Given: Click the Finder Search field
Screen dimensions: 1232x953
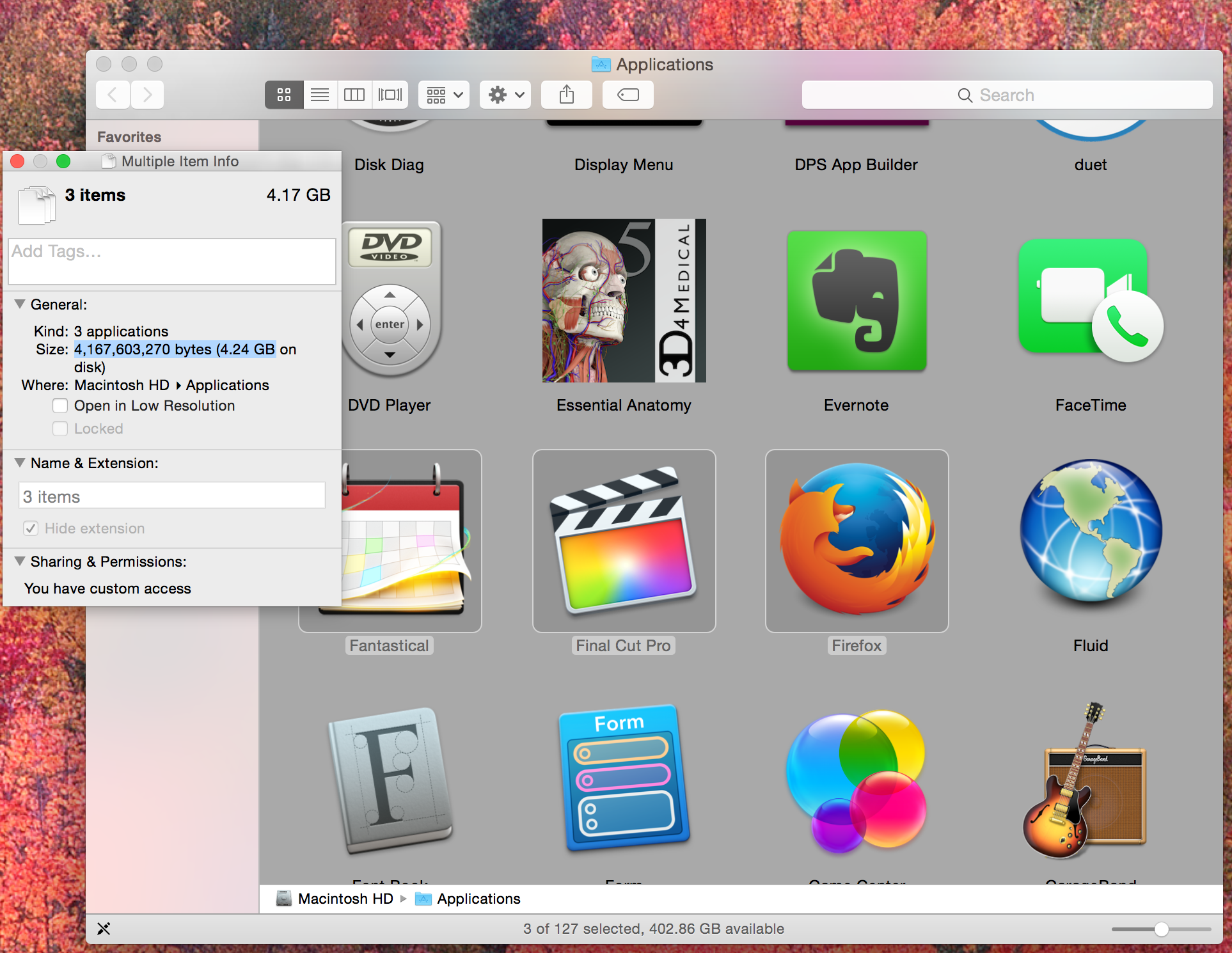Looking at the screenshot, I should (x=1007, y=95).
